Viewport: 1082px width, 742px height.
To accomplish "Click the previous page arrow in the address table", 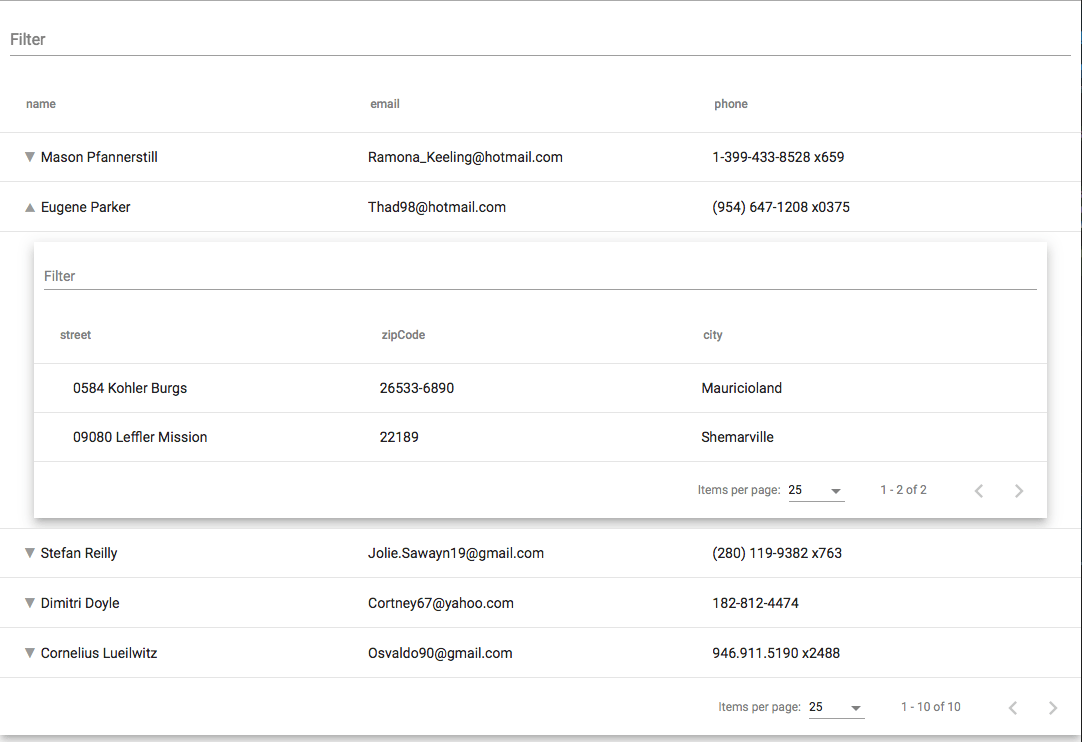I will 979,490.
